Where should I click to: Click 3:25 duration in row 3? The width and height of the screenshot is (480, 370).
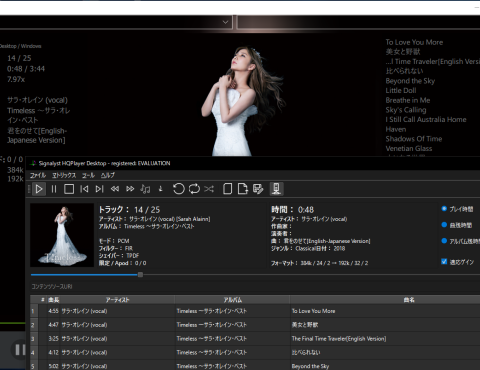click(x=53, y=339)
